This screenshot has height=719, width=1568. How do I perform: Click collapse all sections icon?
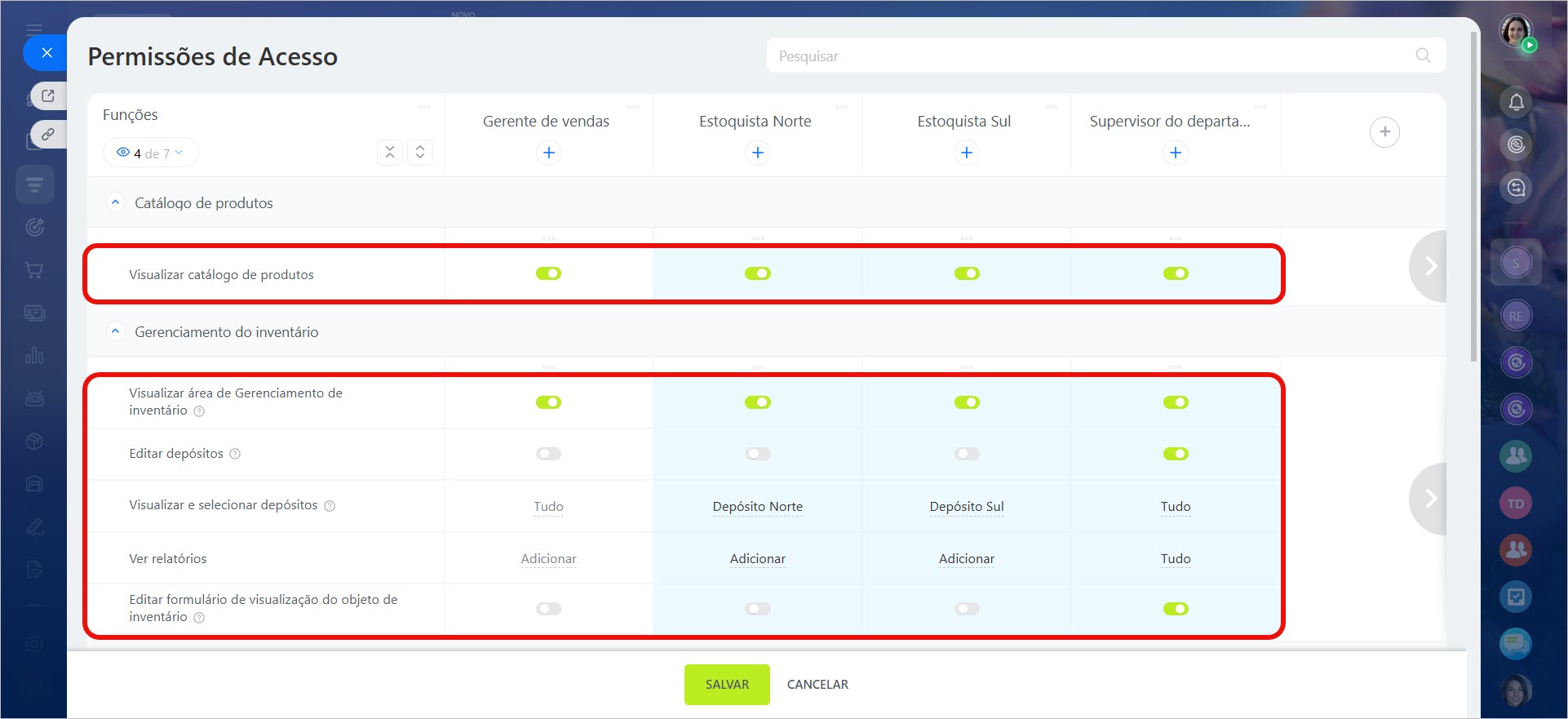pyautogui.click(x=390, y=153)
